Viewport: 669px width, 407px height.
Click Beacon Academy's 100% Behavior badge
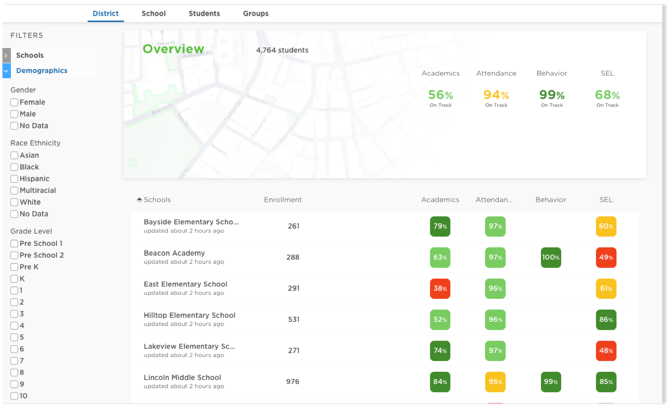tap(551, 258)
